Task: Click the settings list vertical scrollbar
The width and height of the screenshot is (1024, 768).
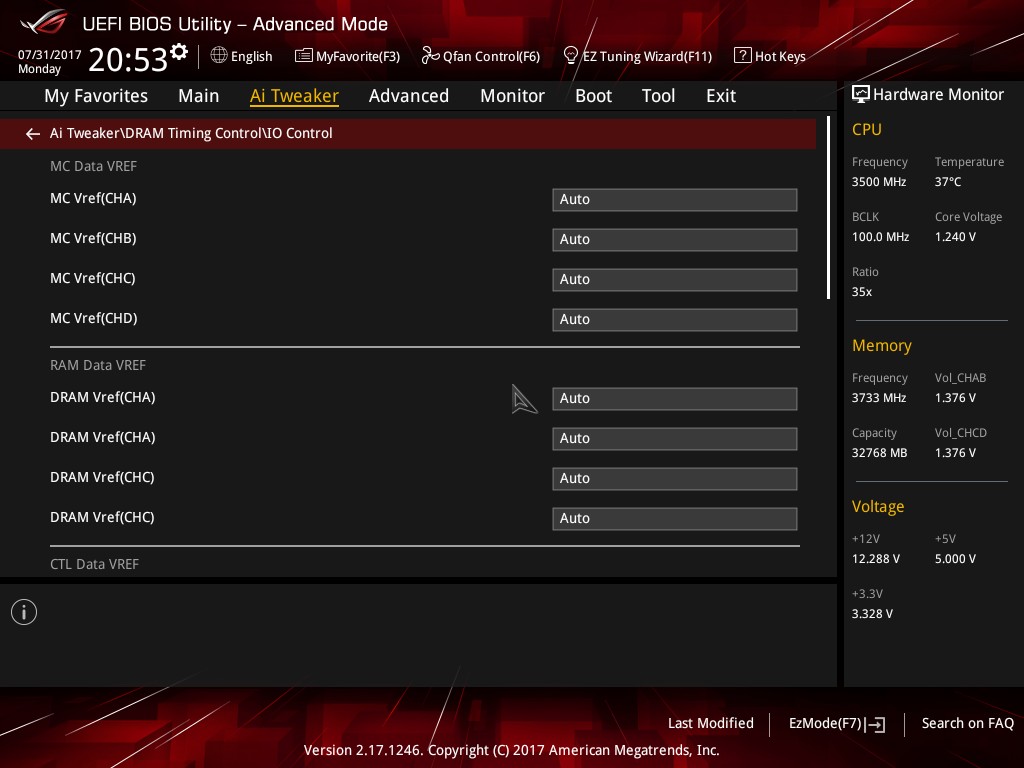Action: (829, 208)
